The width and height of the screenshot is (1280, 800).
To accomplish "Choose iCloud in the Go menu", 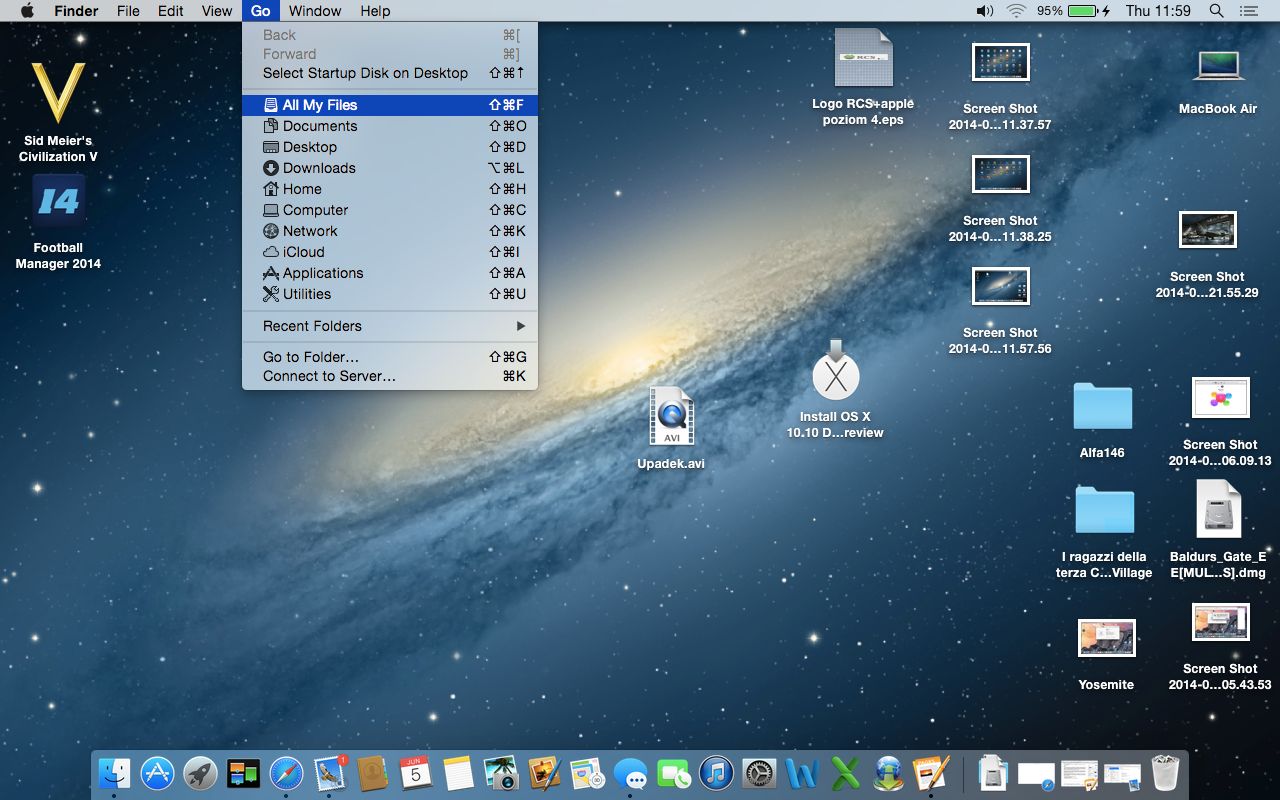I will [390, 252].
